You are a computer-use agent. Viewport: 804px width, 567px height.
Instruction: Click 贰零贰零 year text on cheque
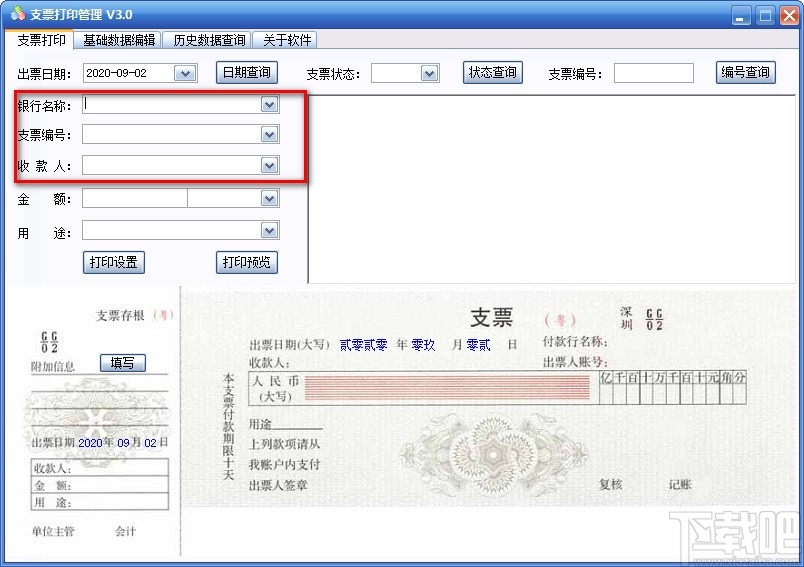point(363,345)
